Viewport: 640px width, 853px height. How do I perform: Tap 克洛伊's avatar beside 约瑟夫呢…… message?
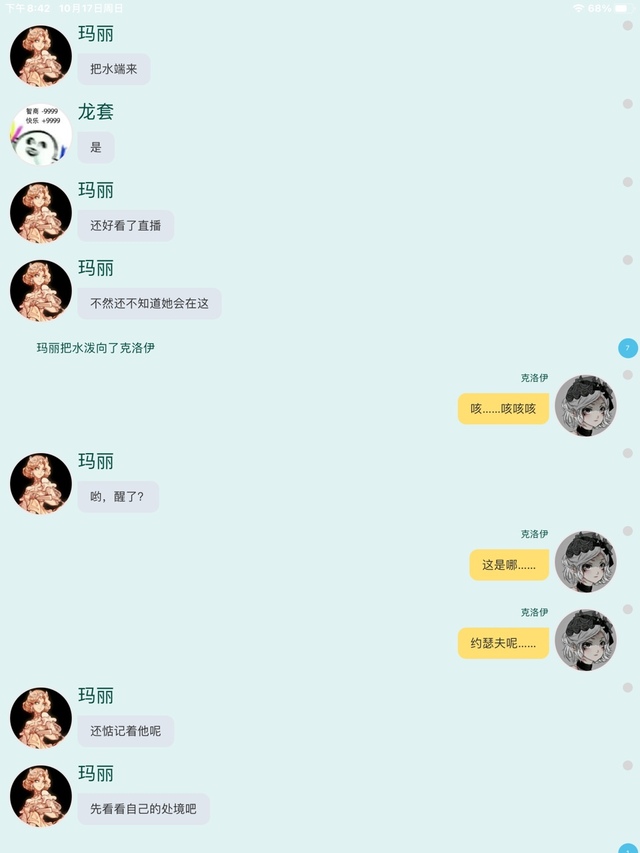tap(586, 640)
